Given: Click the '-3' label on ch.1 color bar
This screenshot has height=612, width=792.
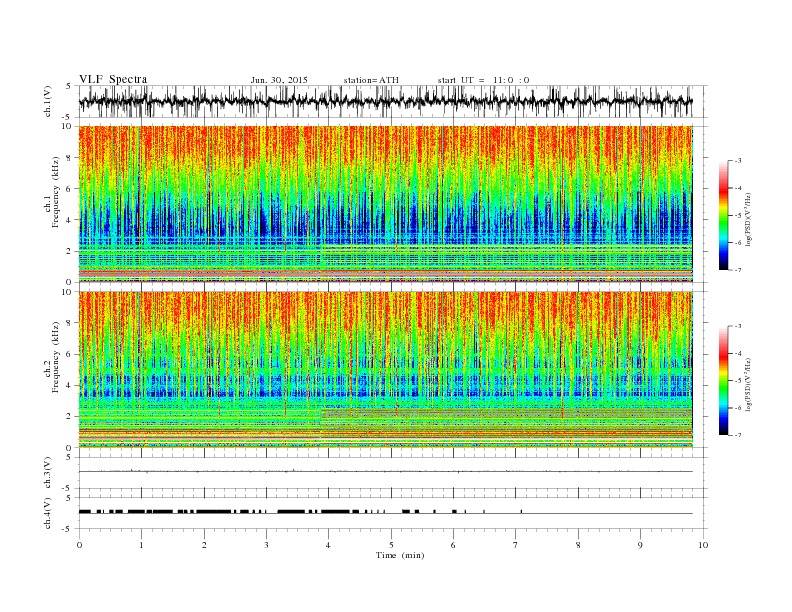Looking at the screenshot, I should coord(738,161).
